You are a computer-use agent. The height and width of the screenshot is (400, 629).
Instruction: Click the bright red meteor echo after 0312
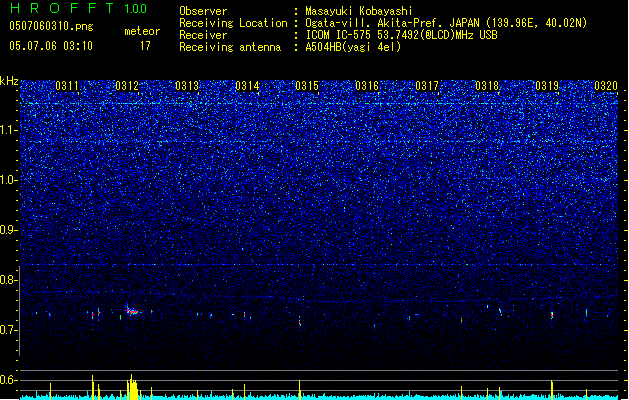pos(132,311)
